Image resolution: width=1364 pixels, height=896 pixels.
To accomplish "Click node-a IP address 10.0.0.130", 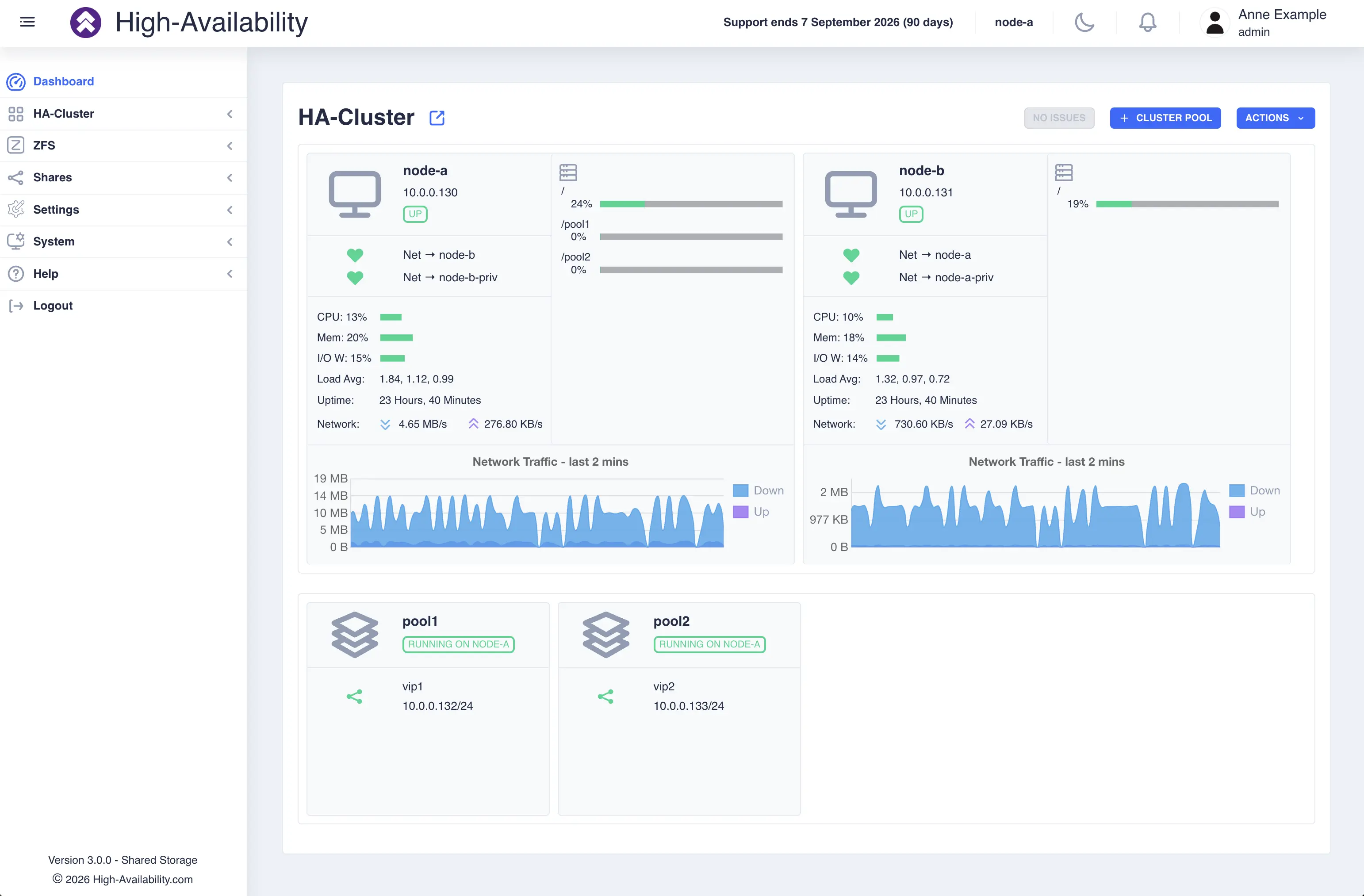I will point(430,192).
